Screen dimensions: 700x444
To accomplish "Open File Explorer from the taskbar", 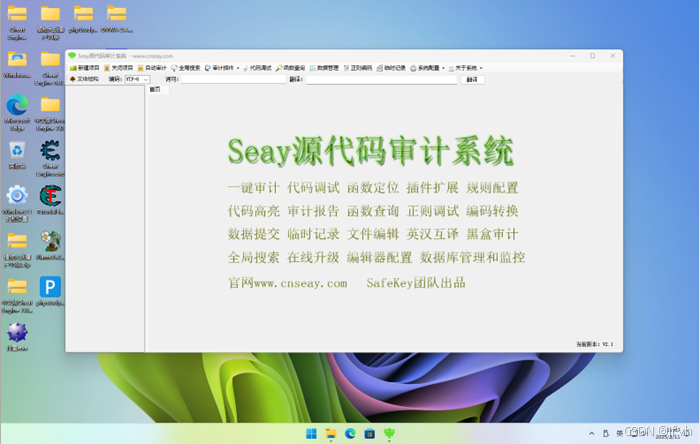I will pos(331,433).
